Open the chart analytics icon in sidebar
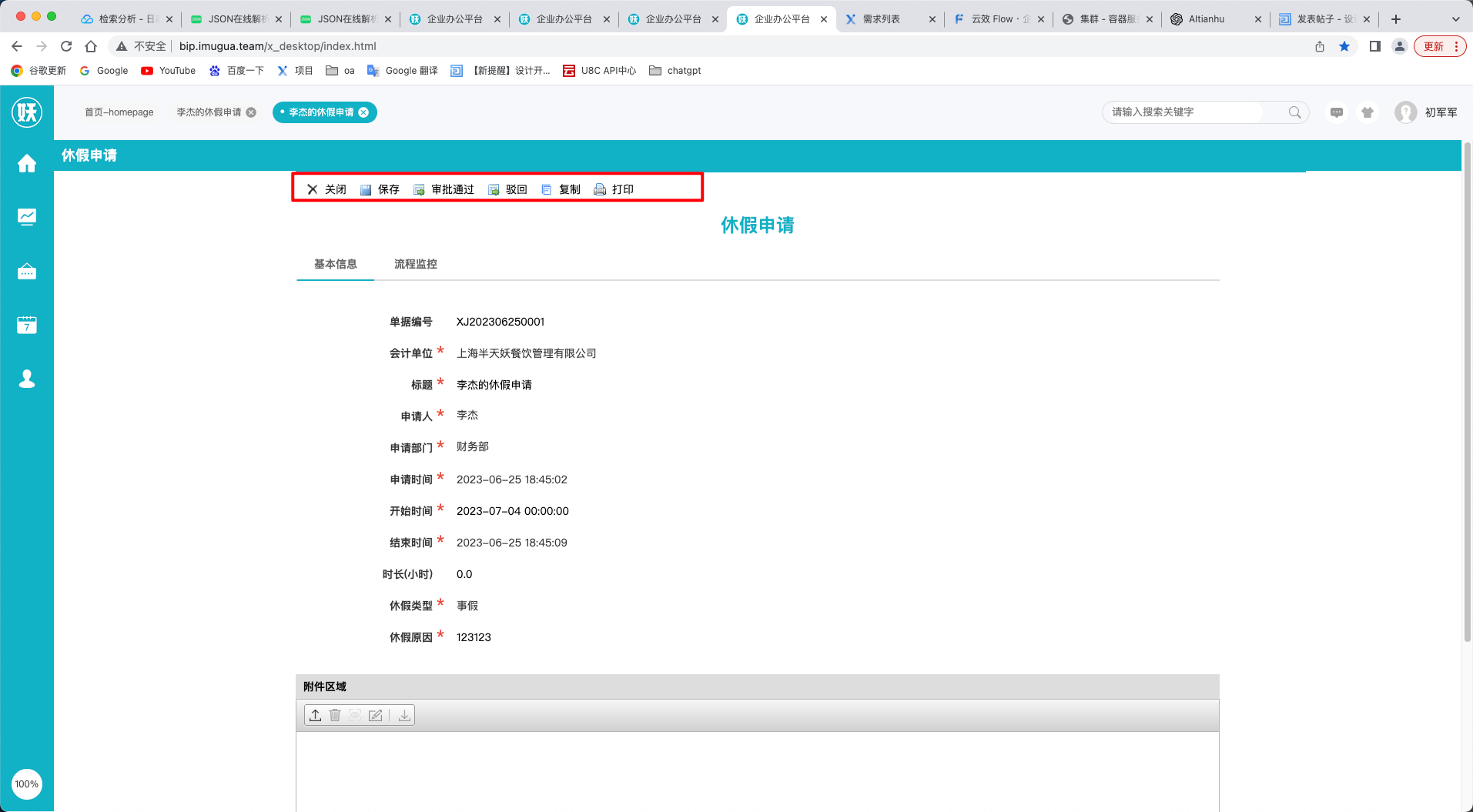 pyautogui.click(x=27, y=217)
